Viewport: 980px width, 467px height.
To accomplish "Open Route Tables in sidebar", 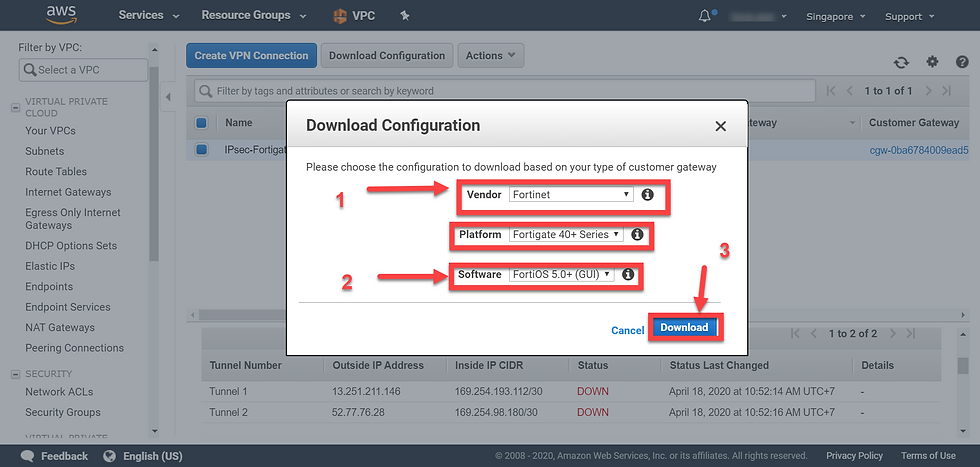I will click(x=56, y=171).
